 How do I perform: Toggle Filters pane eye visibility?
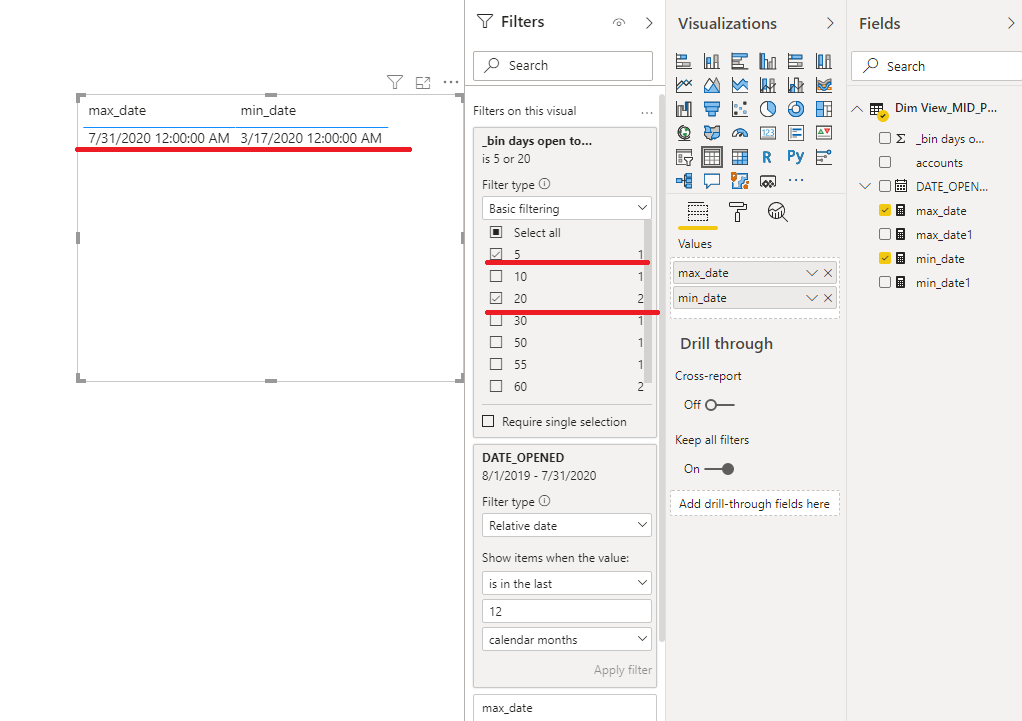tap(619, 23)
